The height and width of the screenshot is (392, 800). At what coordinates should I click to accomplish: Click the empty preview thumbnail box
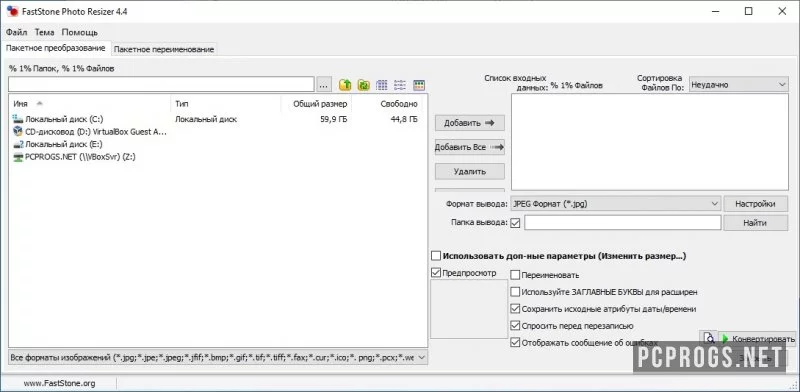(469, 309)
